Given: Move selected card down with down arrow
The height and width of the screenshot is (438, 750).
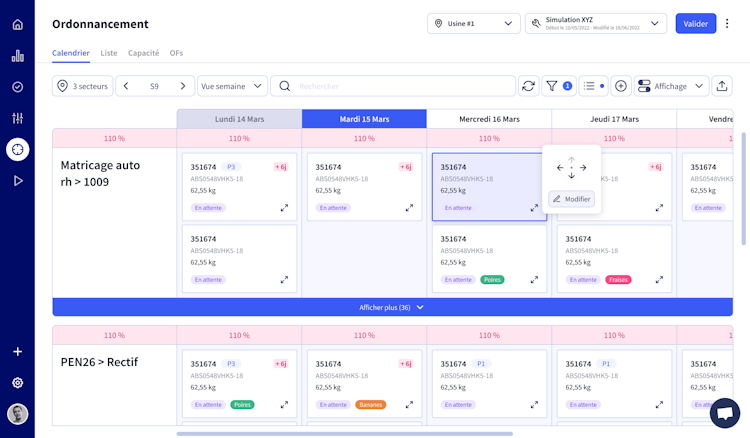Looking at the screenshot, I should (572, 175).
